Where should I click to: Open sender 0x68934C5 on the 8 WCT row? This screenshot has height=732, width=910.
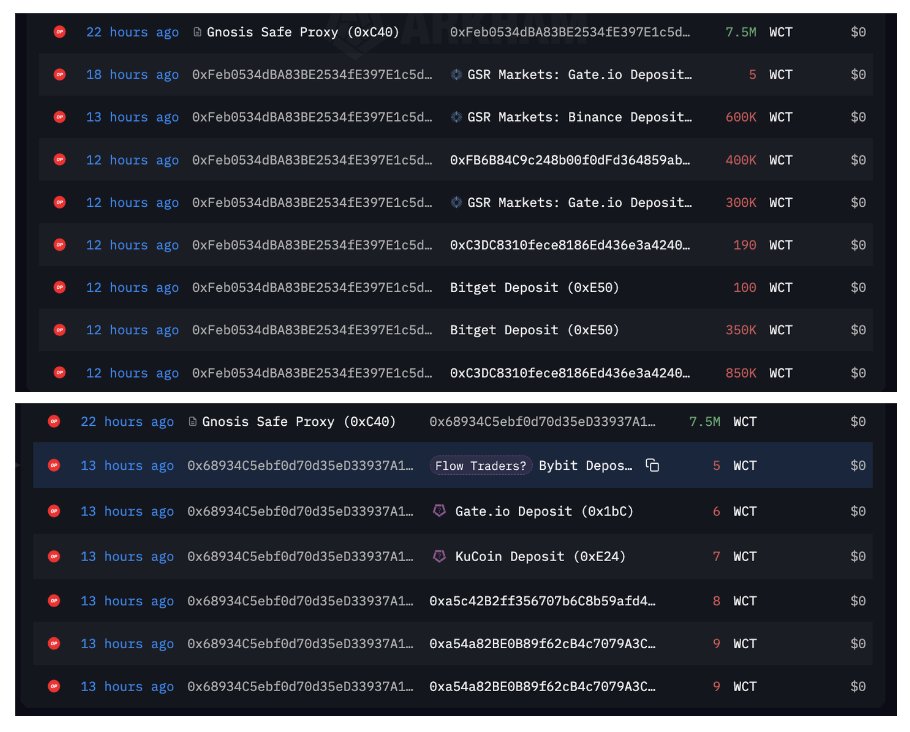(x=300, y=601)
